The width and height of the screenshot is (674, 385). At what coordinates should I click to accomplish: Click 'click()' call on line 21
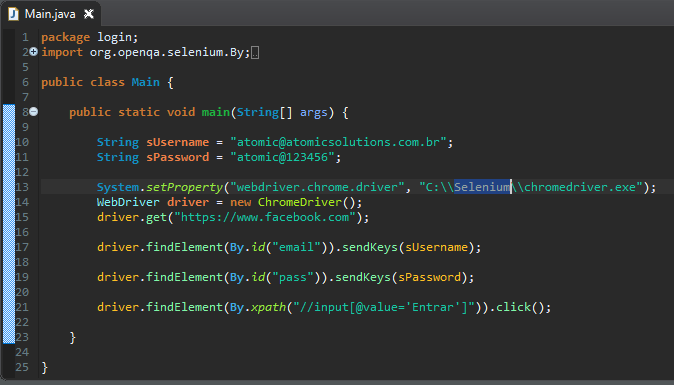520,307
